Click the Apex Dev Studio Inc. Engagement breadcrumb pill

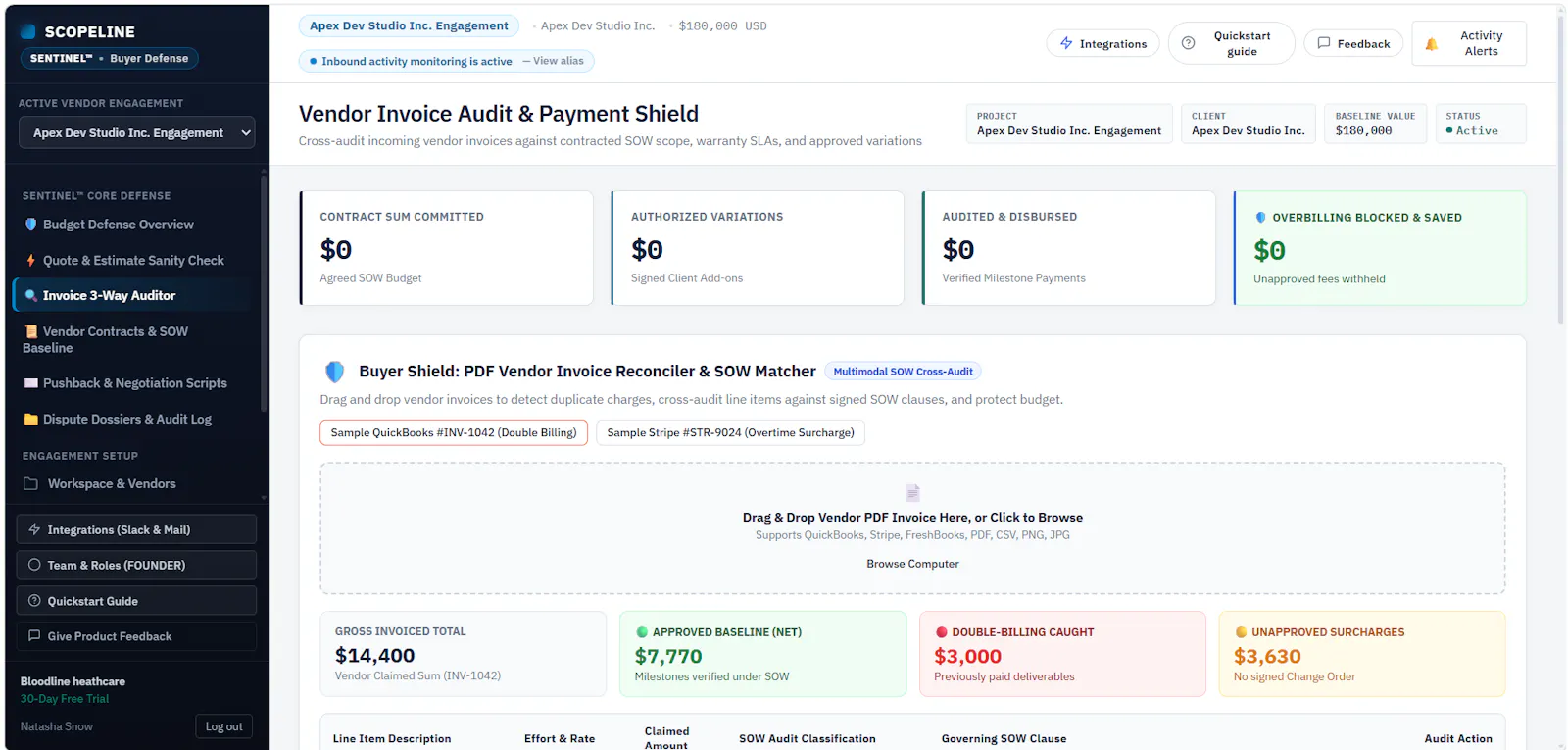pos(409,26)
